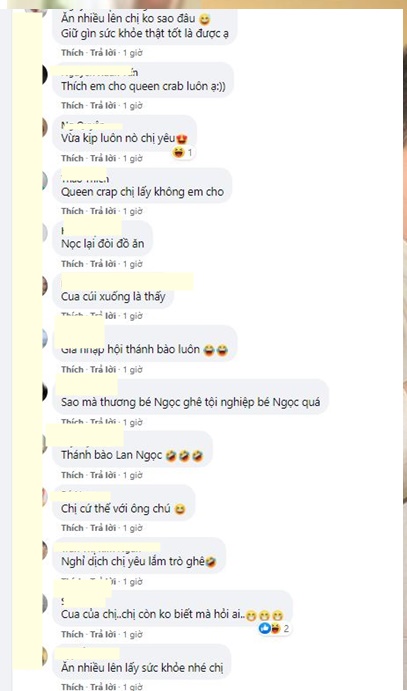Click the profile avatar next to the "Thích em cho queen crab" comment

tap(45, 75)
